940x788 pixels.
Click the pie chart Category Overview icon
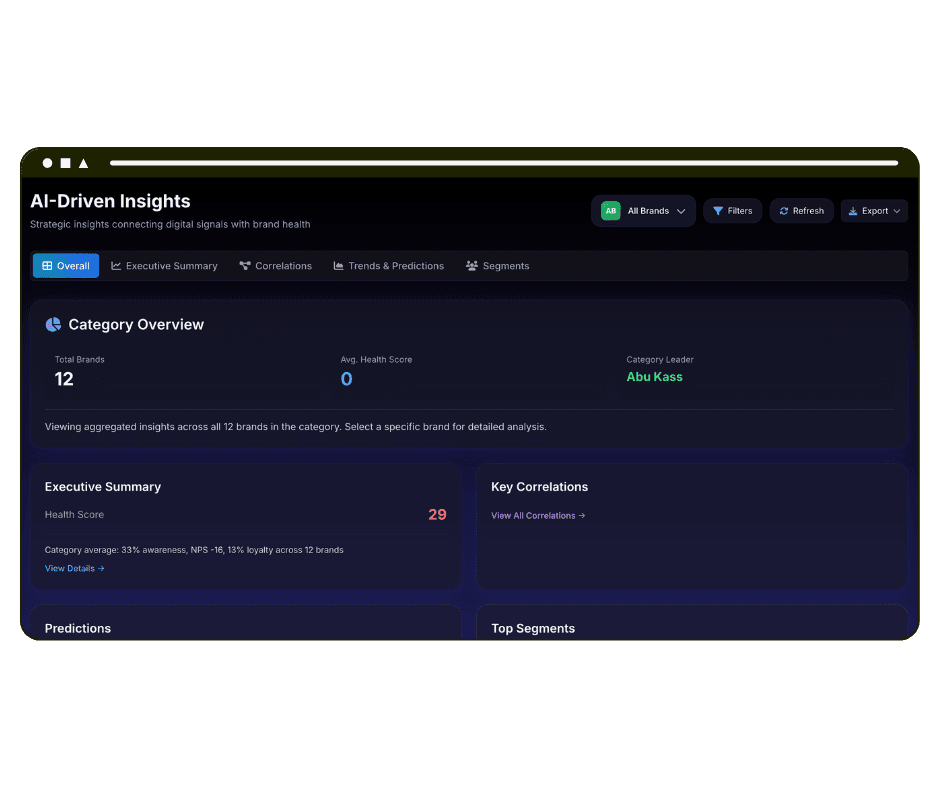[53, 324]
